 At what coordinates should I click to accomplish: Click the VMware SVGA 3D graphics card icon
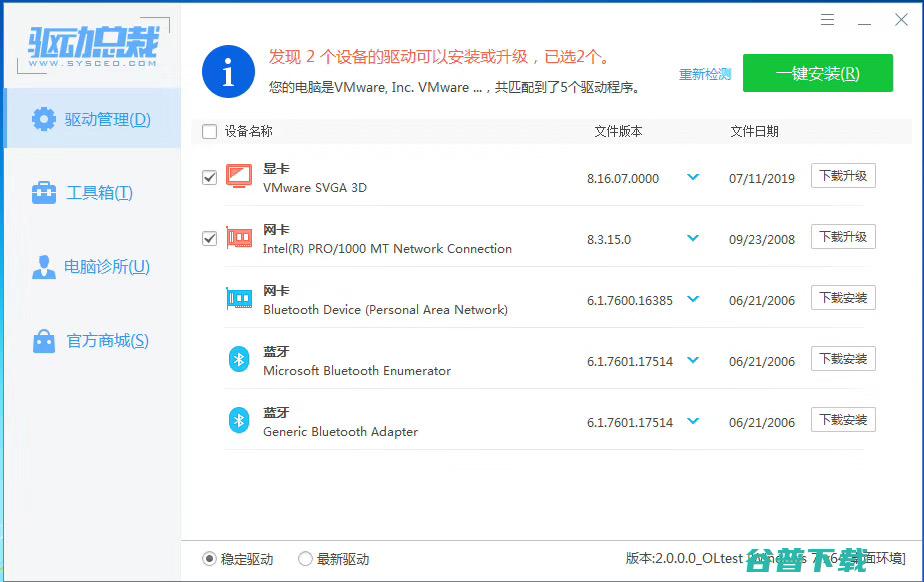239,174
